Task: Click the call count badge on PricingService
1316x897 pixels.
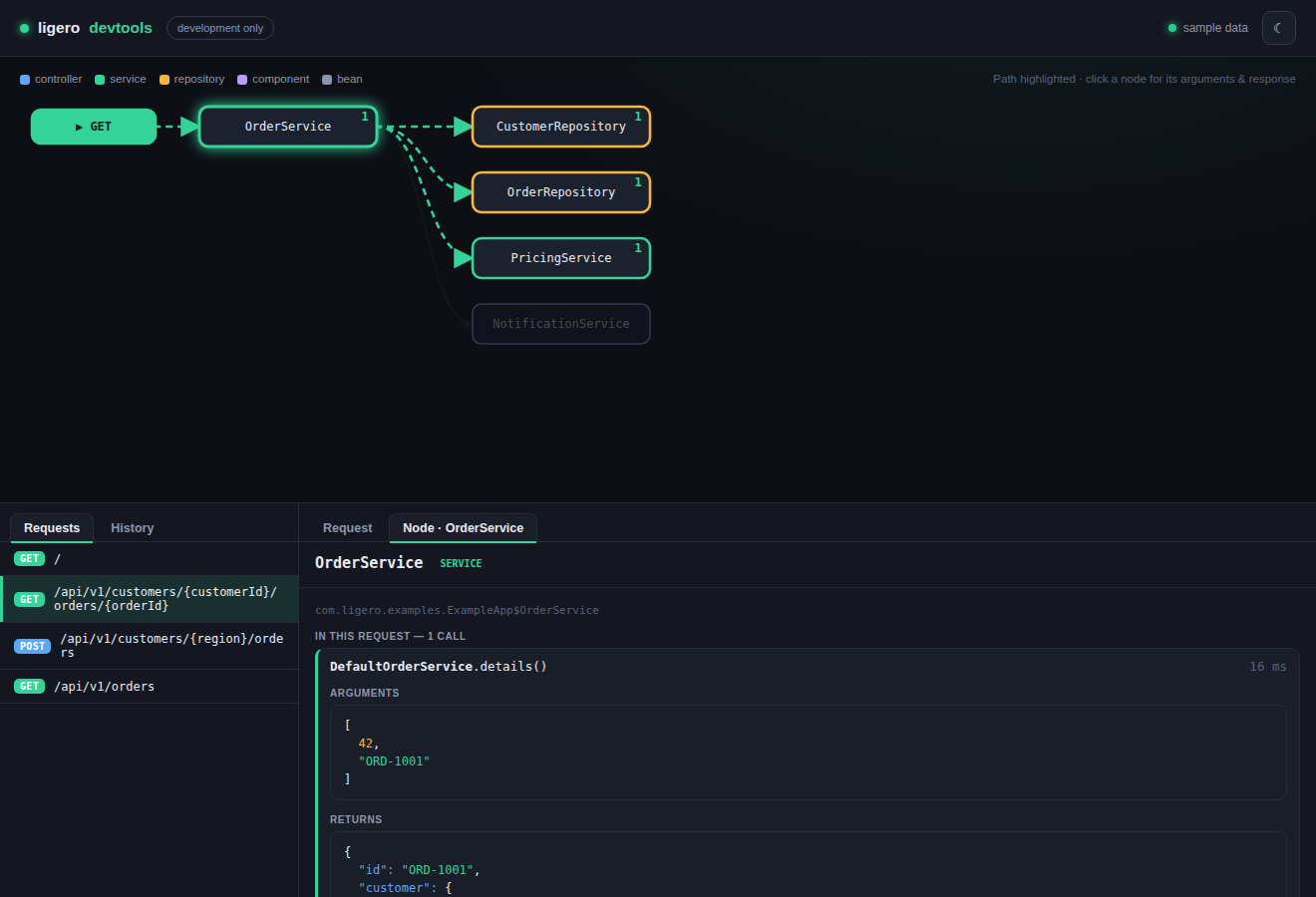Action: coord(638,248)
